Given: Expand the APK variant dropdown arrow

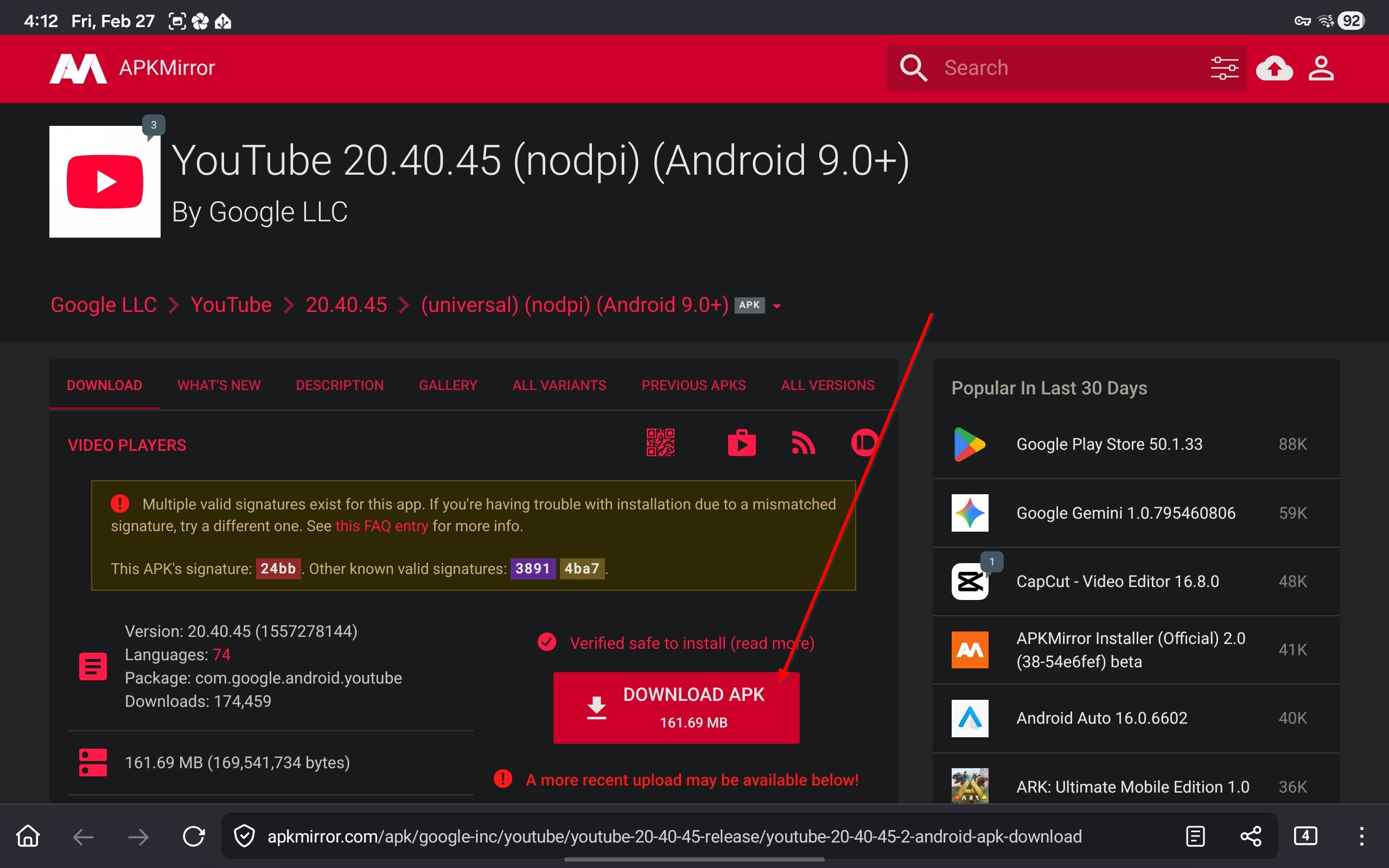Looking at the screenshot, I should 777,306.
